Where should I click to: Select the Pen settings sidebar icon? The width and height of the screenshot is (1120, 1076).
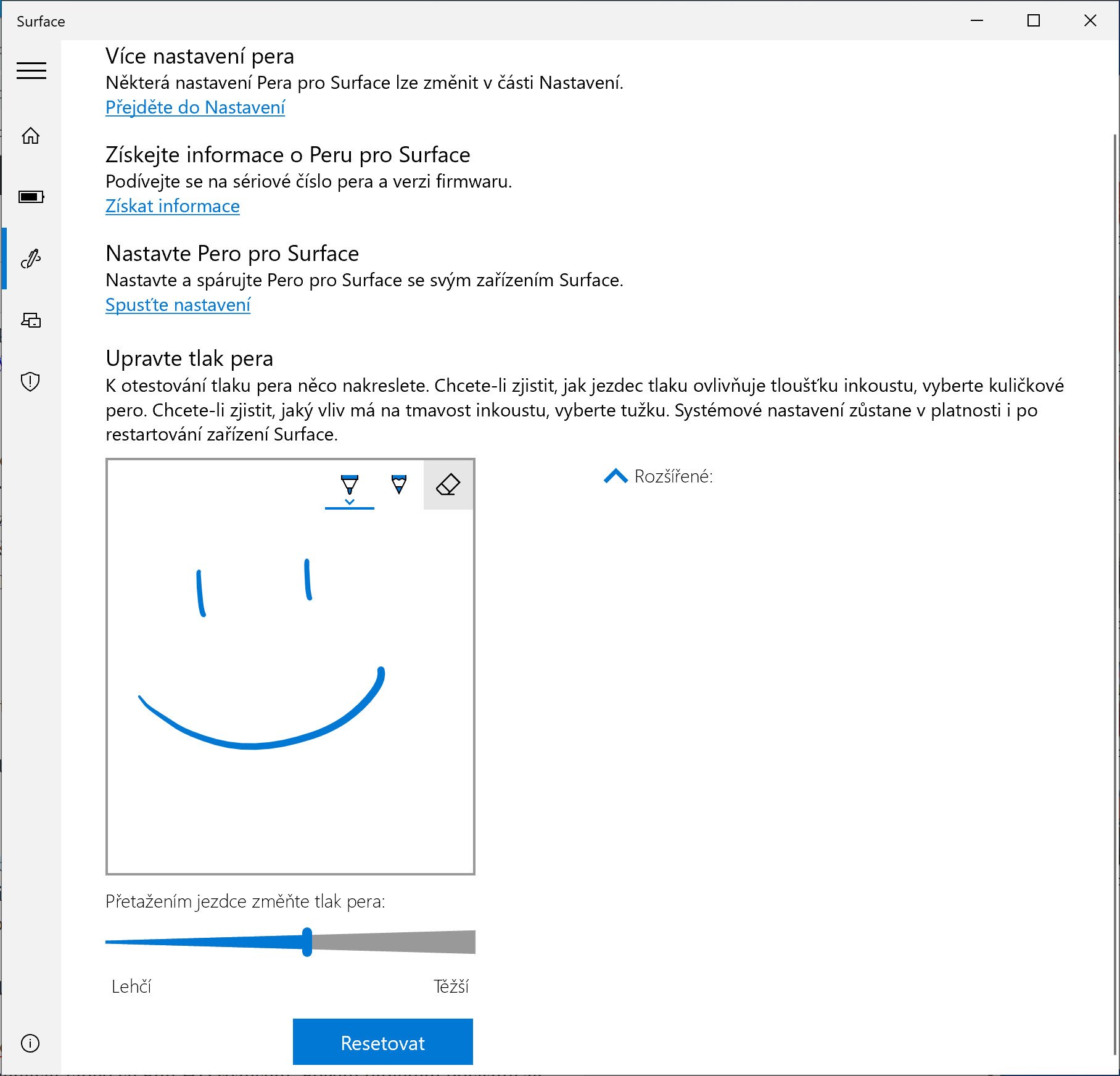click(x=31, y=259)
